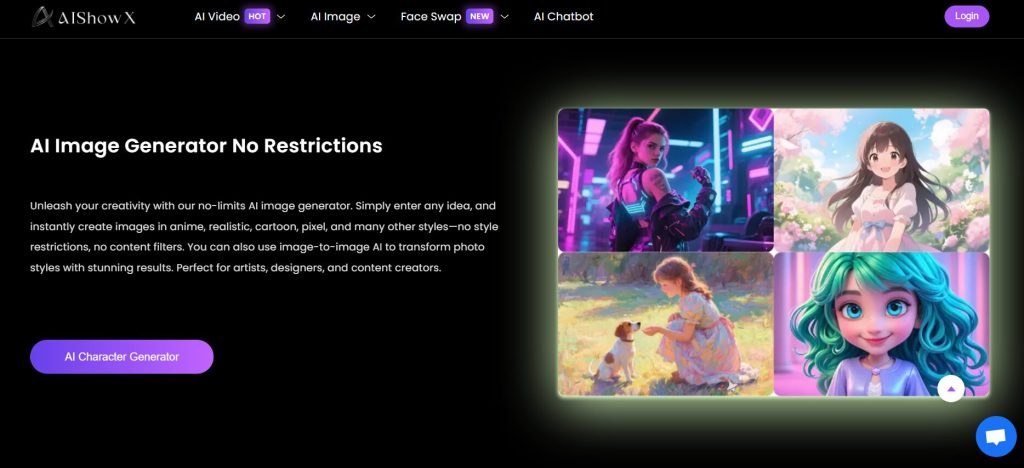Click the painting of girl with dog
The height and width of the screenshot is (468, 1024).
[x=665, y=323]
